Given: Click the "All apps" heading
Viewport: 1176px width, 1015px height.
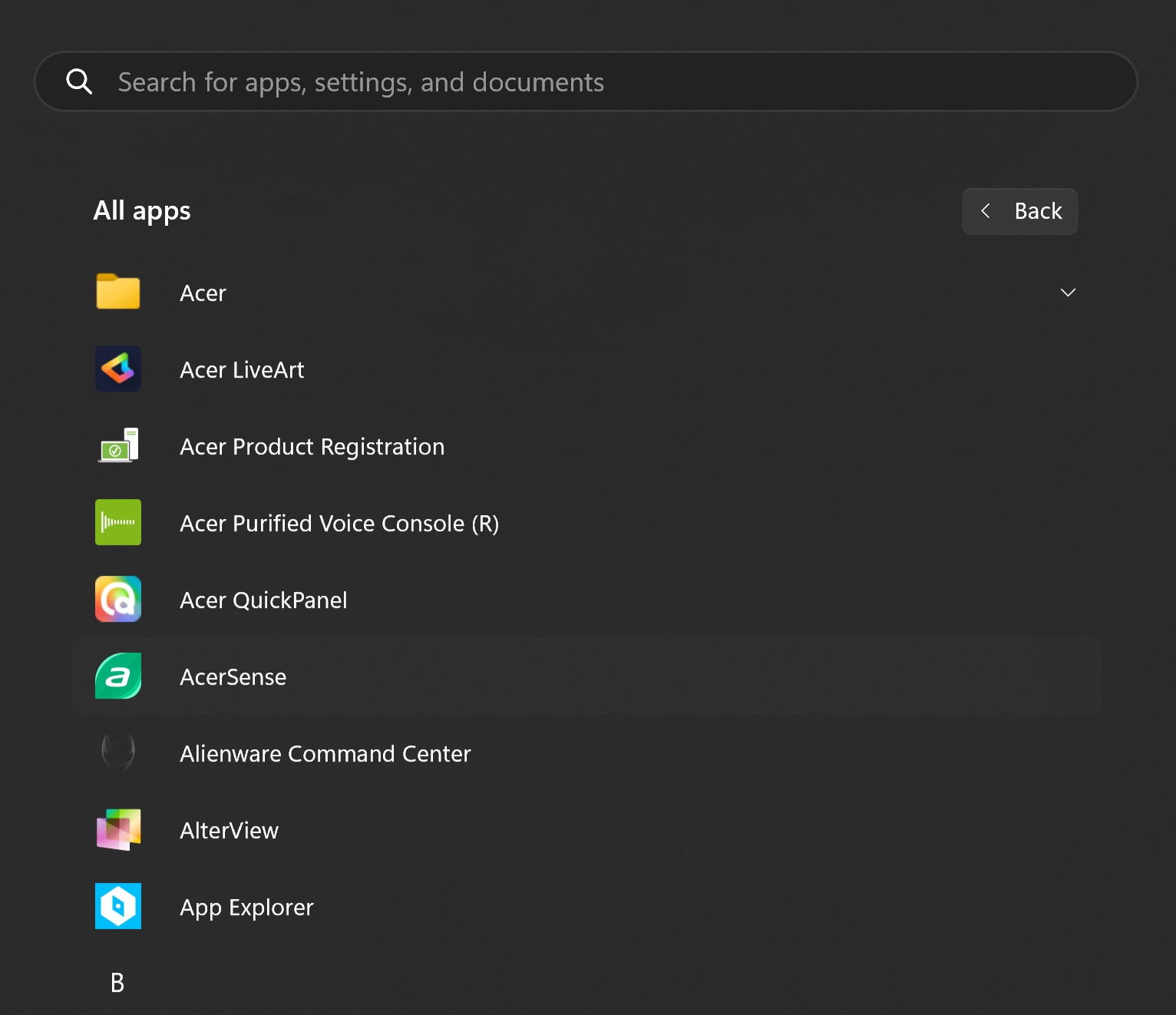Looking at the screenshot, I should [x=142, y=211].
